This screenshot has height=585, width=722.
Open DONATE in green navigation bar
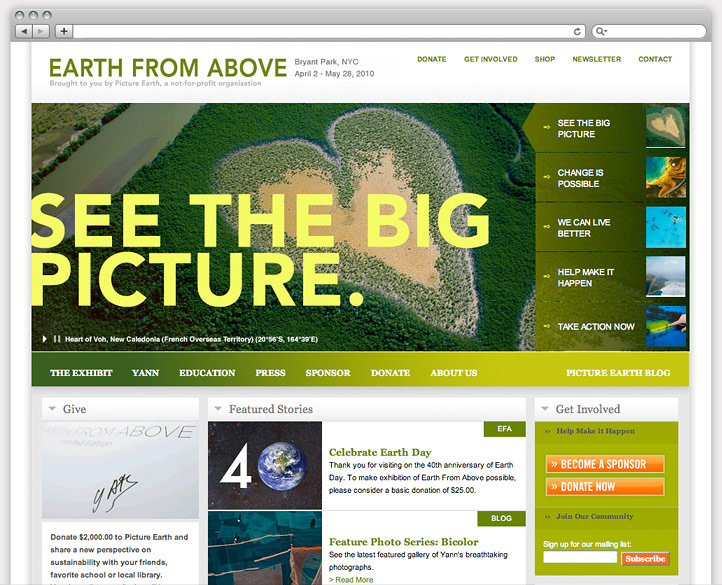click(390, 373)
